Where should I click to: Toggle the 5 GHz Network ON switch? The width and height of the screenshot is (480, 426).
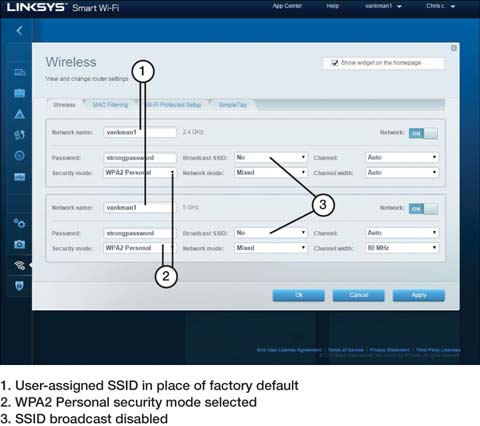coord(423,209)
